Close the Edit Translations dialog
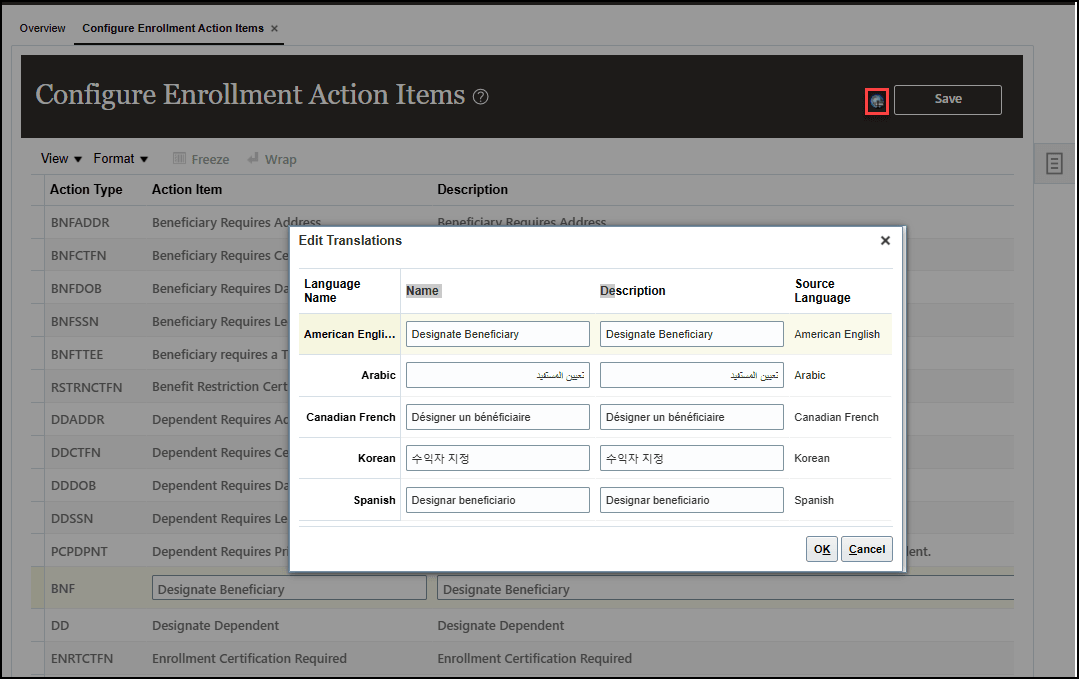 coord(884,240)
